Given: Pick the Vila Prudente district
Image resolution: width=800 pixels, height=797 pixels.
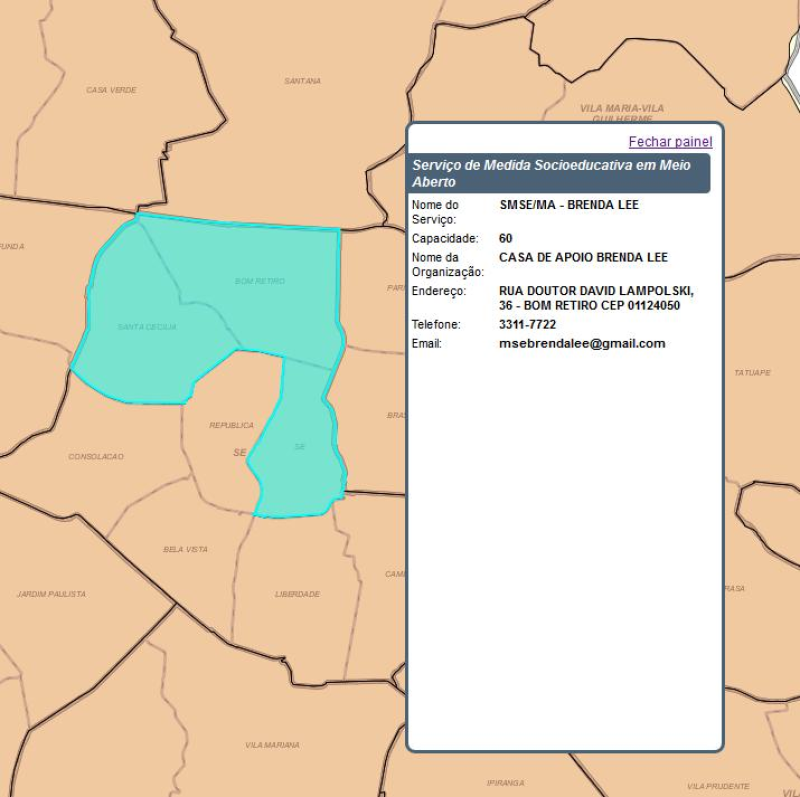Looking at the screenshot, I should [x=718, y=786].
